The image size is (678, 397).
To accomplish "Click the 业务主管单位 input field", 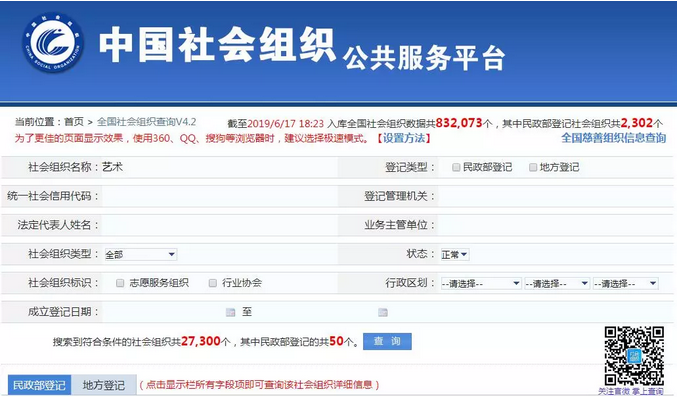I will click(556, 225).
